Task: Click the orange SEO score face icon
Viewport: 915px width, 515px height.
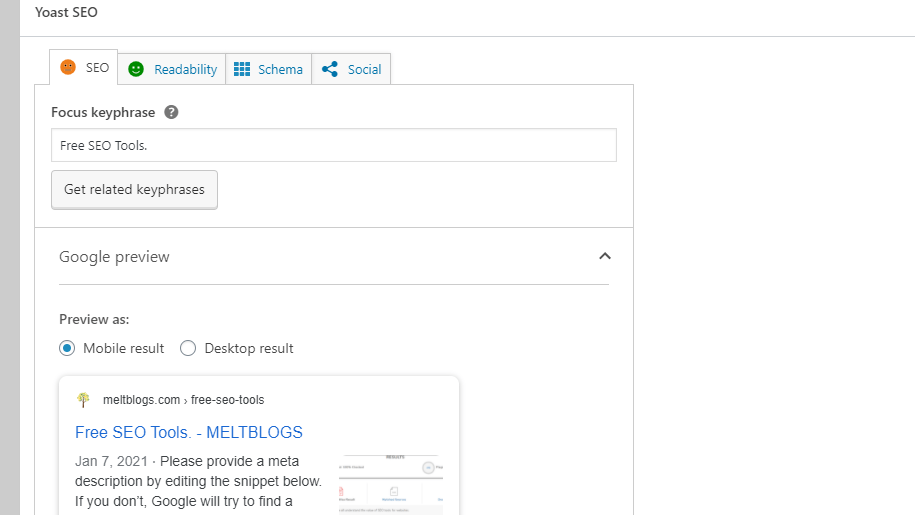Action: tap(68, 67)
